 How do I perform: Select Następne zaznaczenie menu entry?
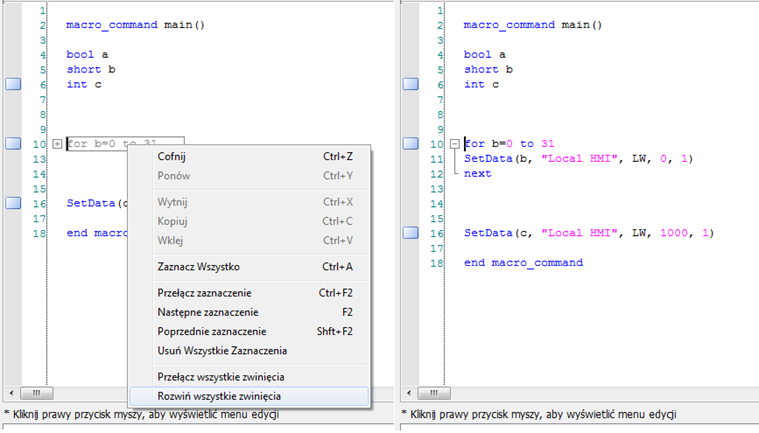(x=249, y=313)
